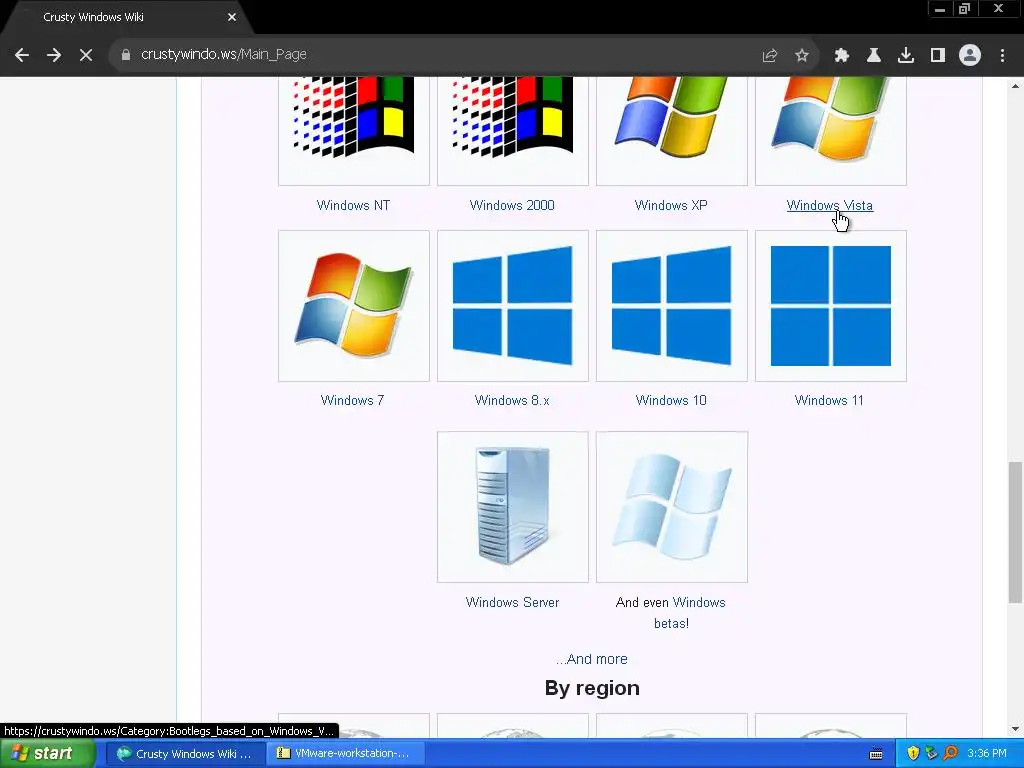The width and height of the screenshot is (1024, 768).
Task: Click the page vertical scrollbar thumb
Action: click(x=1015, y=532)
